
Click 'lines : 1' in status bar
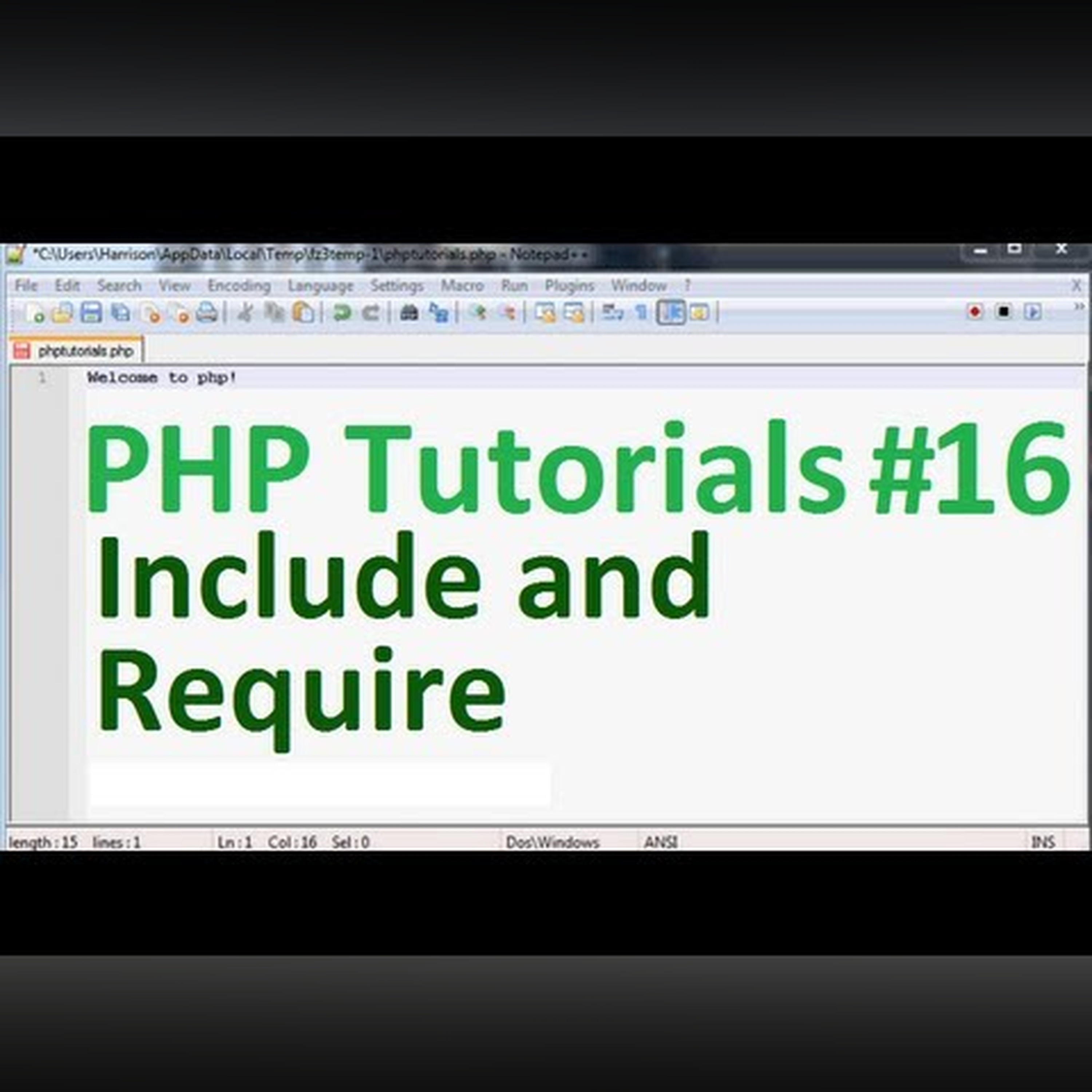point(116,842)
